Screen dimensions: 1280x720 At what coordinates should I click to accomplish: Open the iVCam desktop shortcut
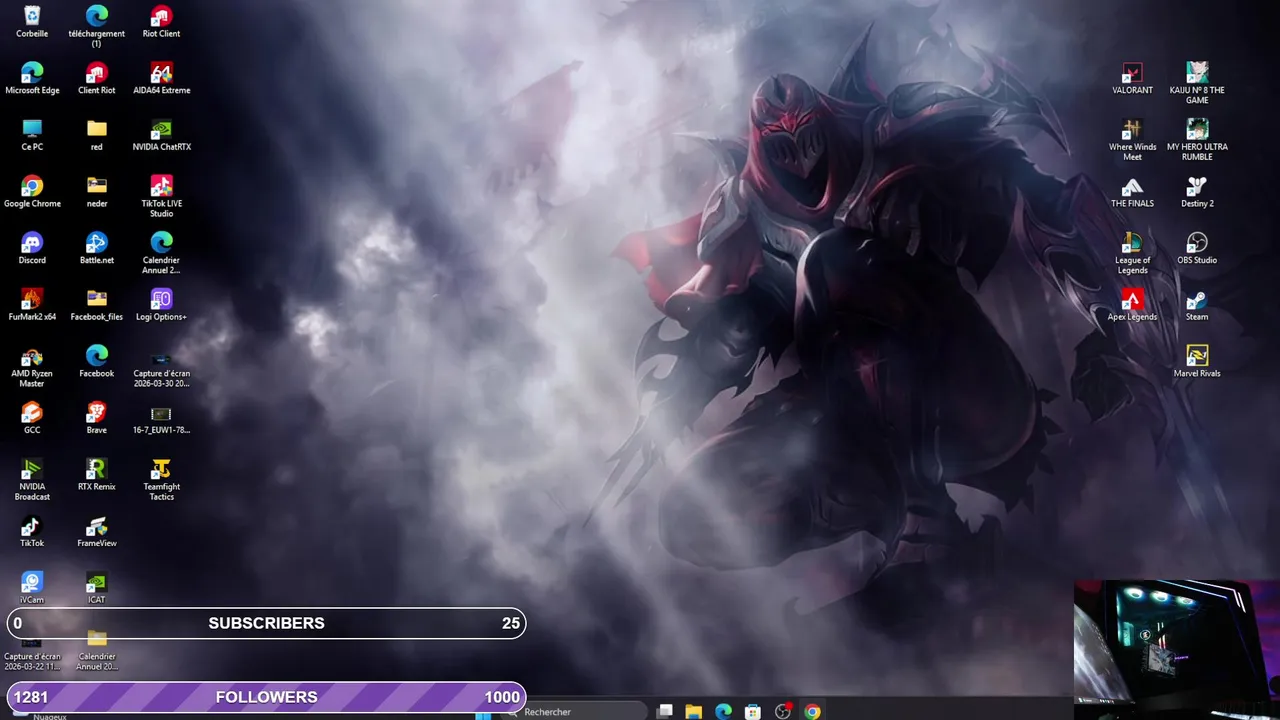point(32,582)
